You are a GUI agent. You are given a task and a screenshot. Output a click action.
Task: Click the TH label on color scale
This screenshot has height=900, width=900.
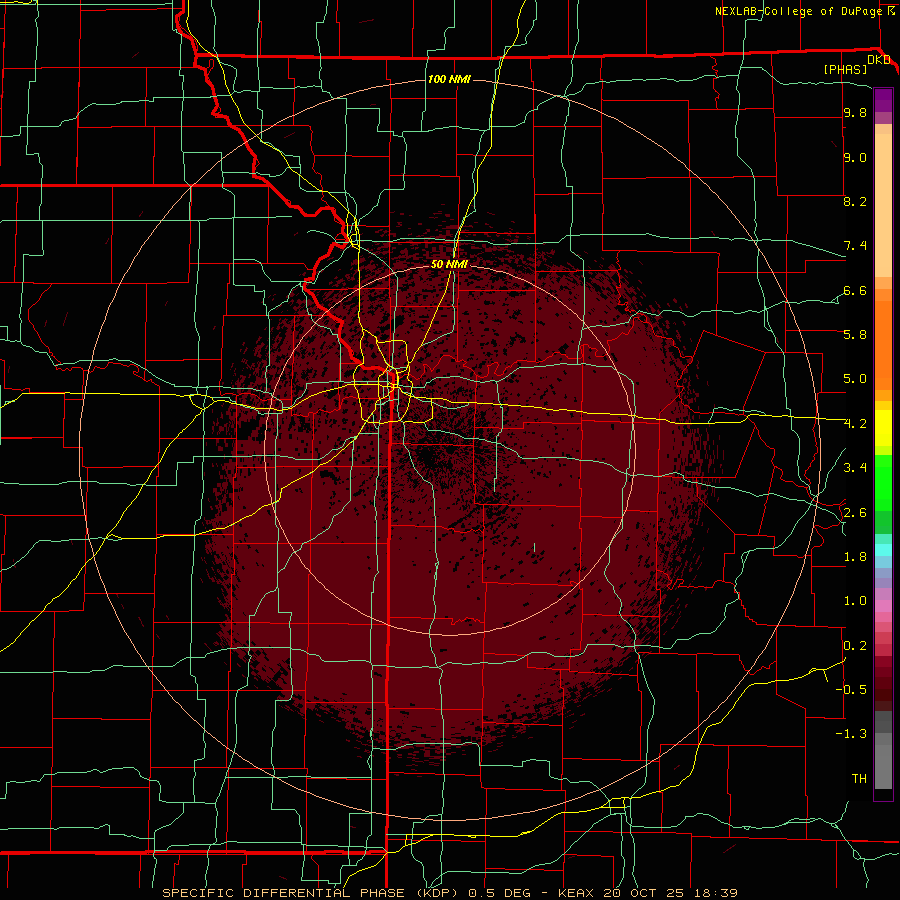tap(859, 779)
